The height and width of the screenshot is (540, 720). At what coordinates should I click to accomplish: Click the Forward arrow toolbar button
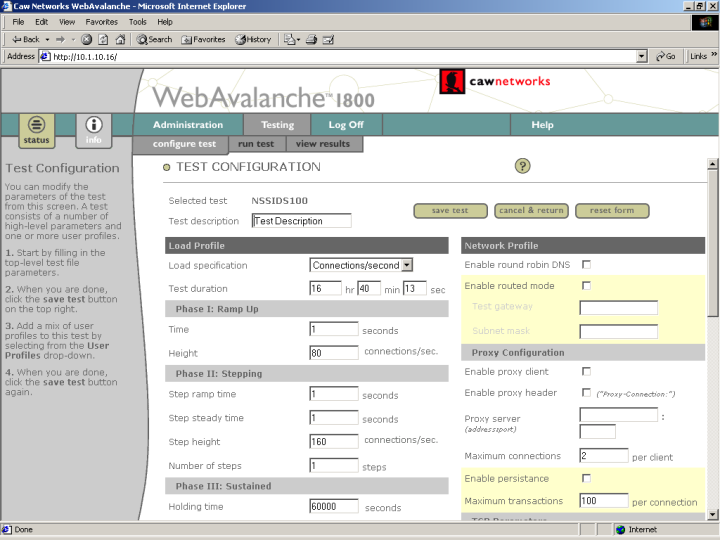60,39
